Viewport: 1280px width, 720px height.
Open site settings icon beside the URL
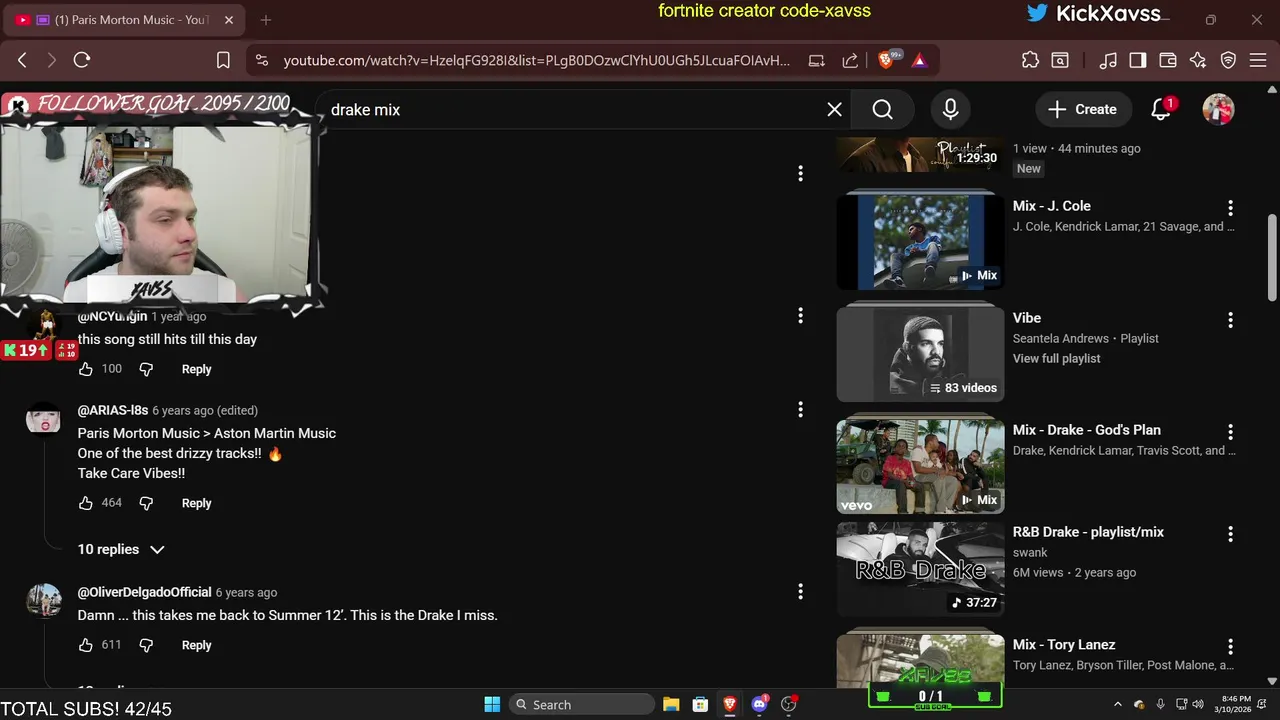point(262,60)
